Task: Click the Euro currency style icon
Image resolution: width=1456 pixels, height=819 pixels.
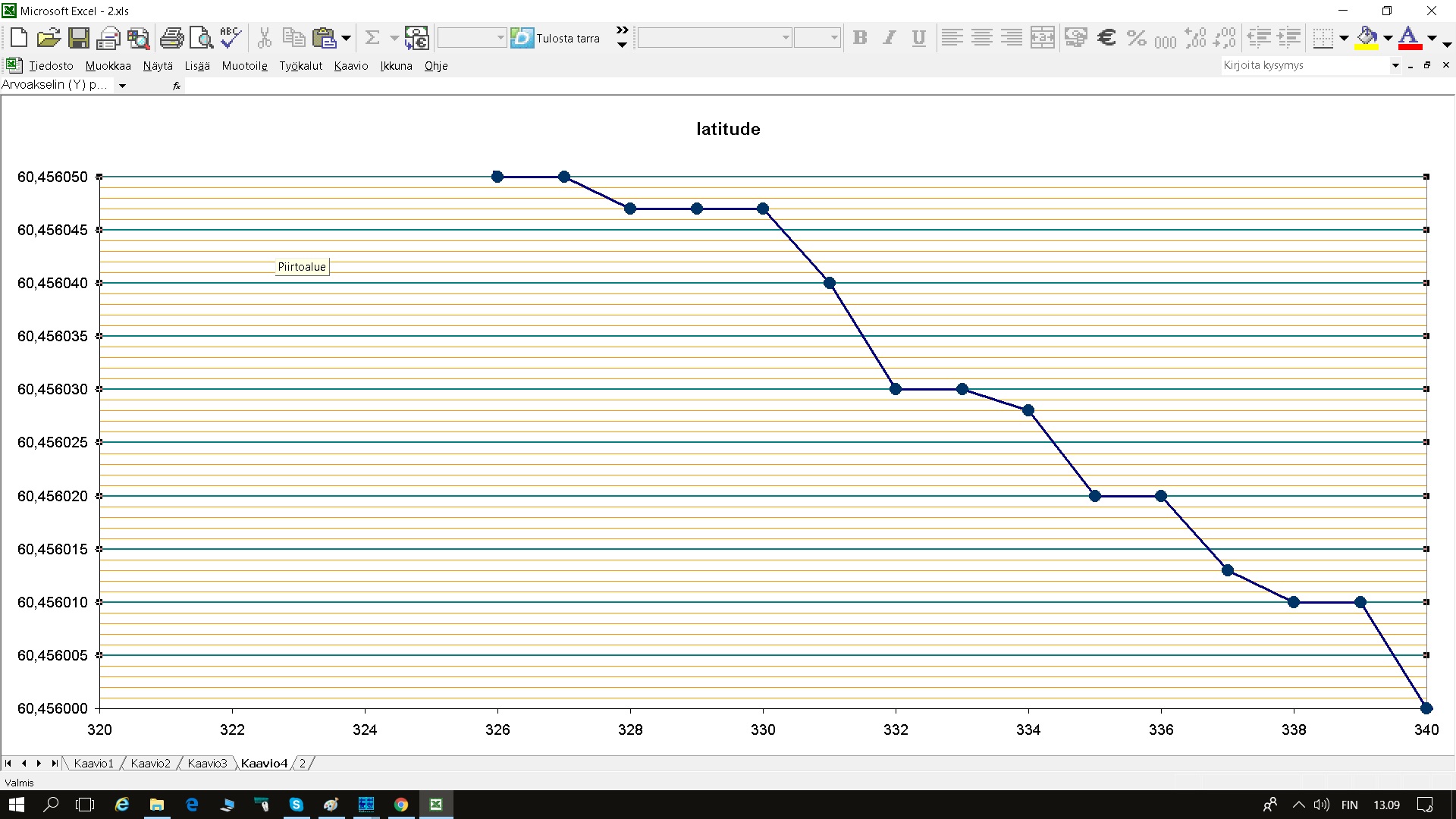Action: click(1106, 37)
